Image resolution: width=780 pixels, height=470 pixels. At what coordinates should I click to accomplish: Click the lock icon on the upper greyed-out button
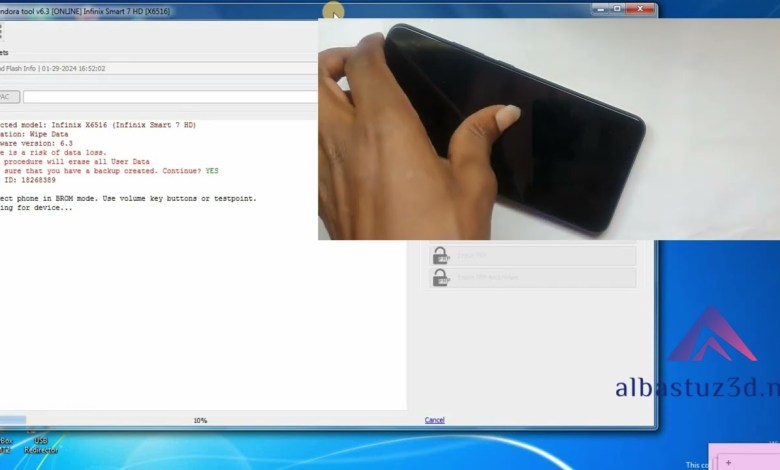[x=441, y=256]
